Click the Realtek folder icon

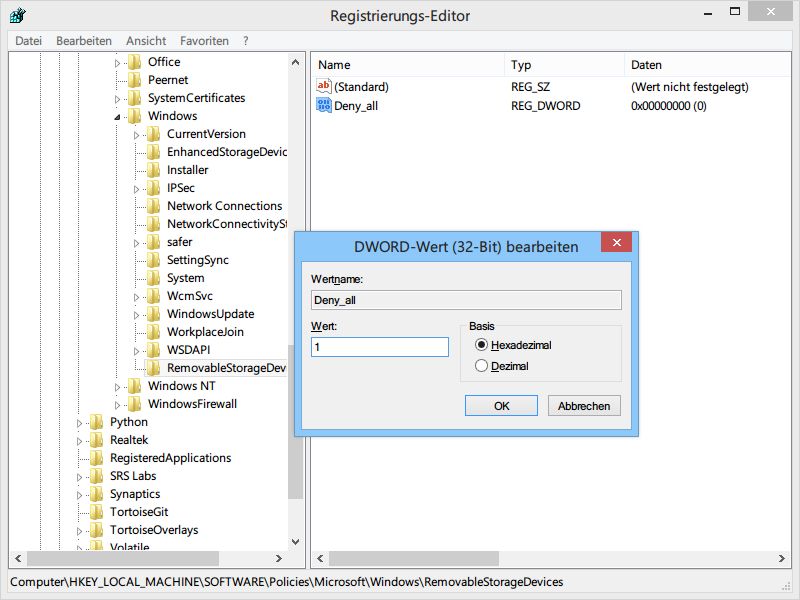coord(96,440)
